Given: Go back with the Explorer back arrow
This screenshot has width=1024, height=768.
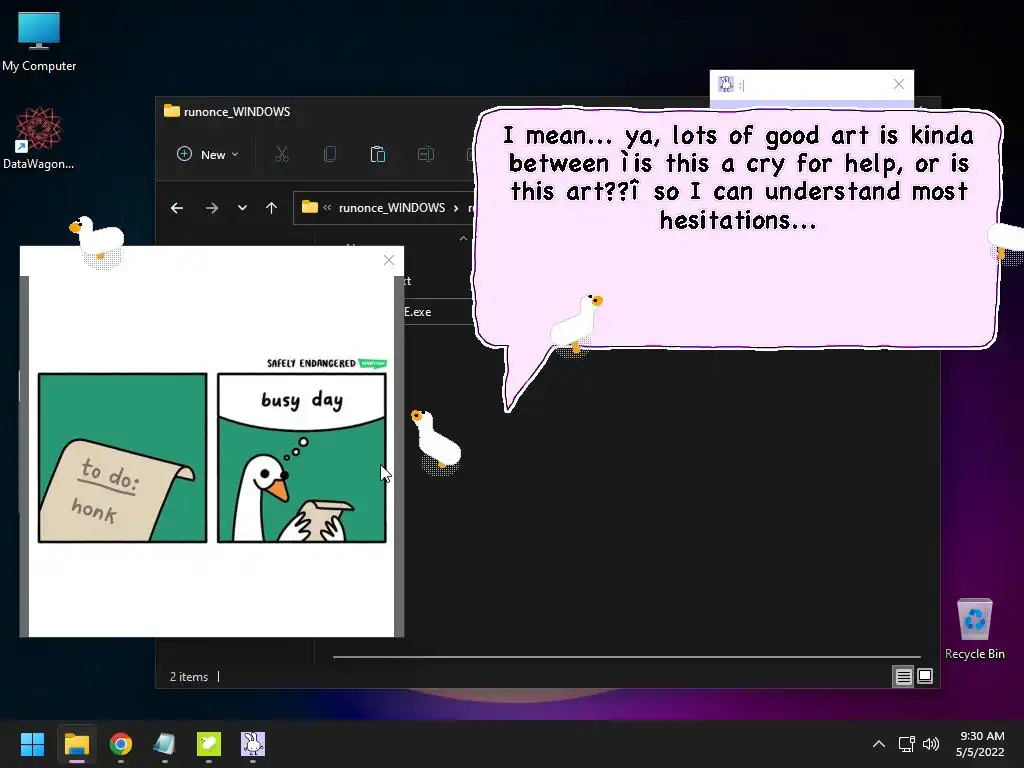Looking at the screenshot, I should coord(177,208).
